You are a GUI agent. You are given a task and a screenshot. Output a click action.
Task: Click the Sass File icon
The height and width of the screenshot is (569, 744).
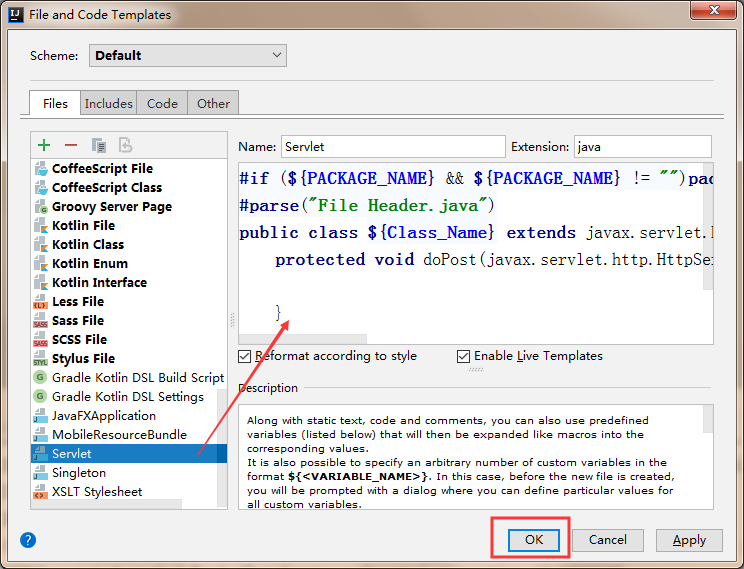(41, 320)
